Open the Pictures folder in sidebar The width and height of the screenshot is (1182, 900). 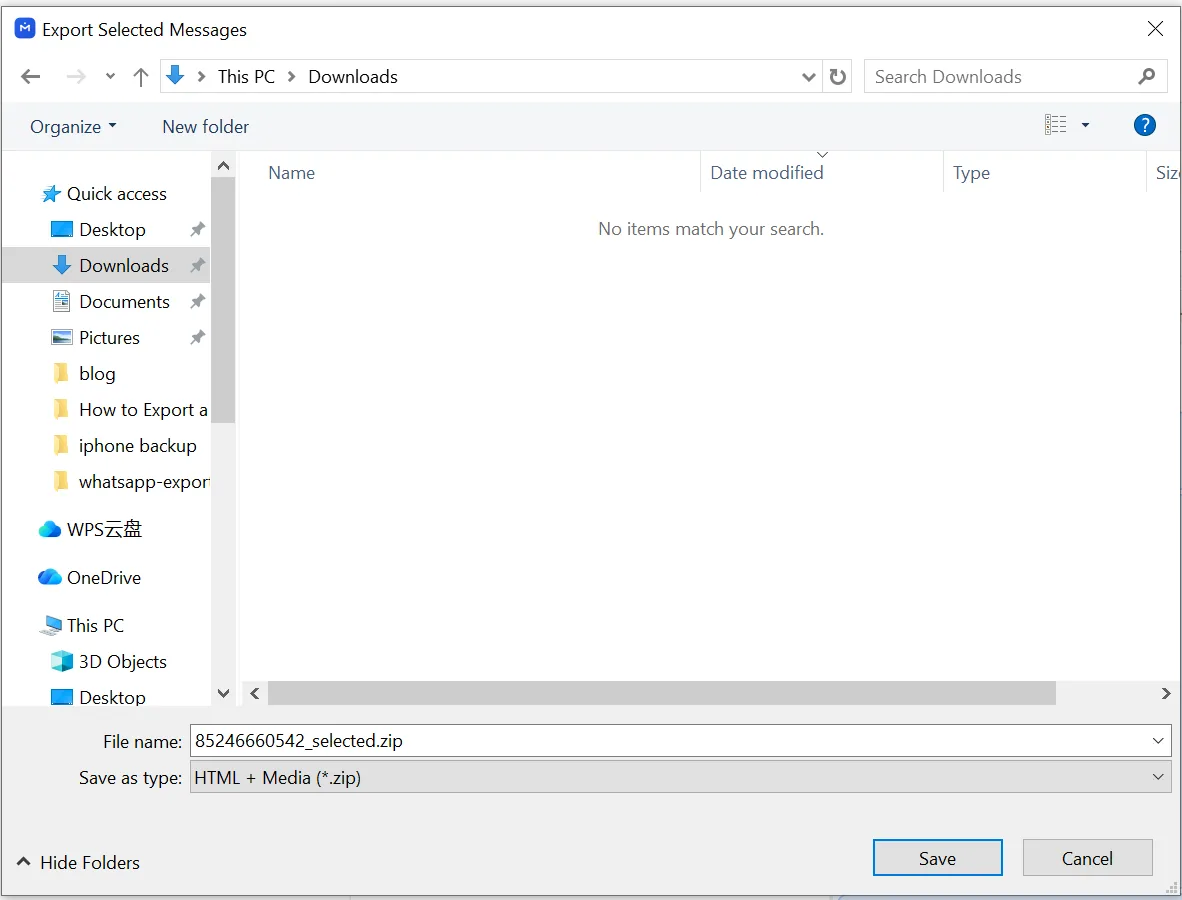[x=109, y=338]
